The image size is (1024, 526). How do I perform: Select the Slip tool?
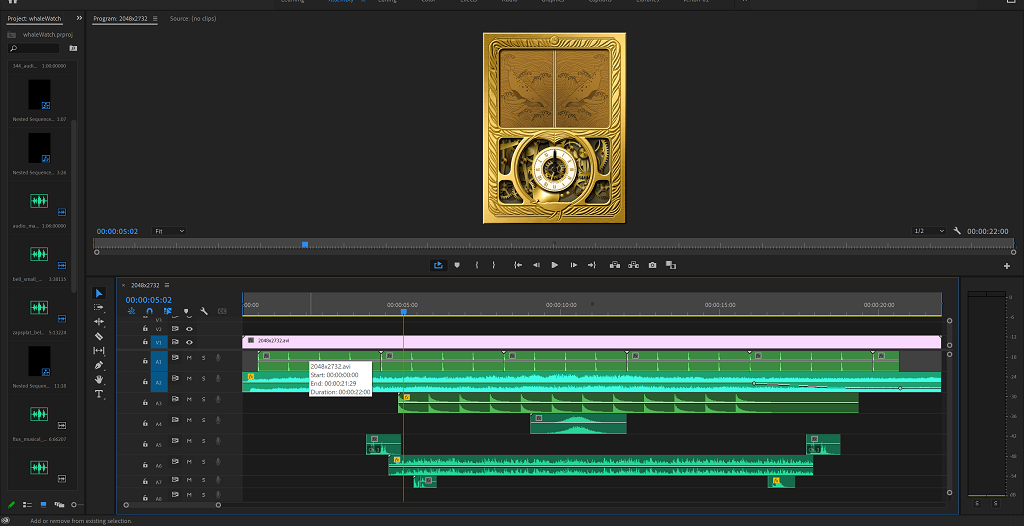(99, 351)
